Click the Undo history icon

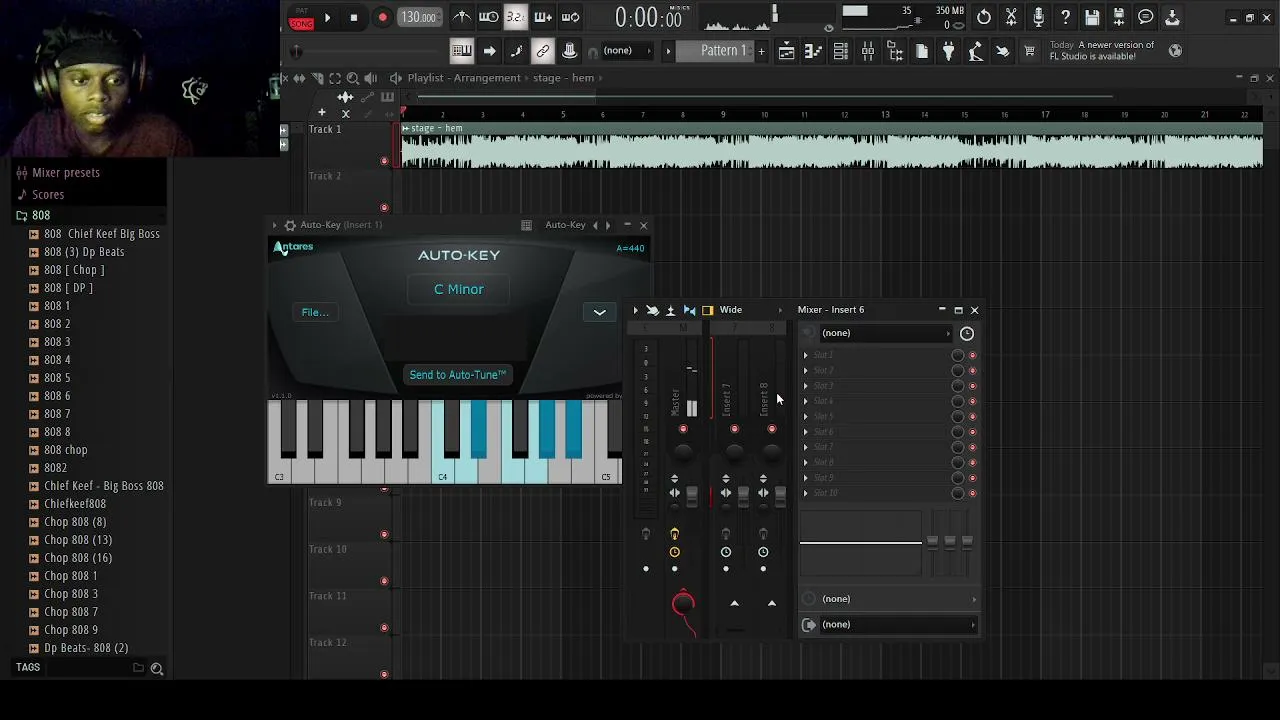pos(984,17)
